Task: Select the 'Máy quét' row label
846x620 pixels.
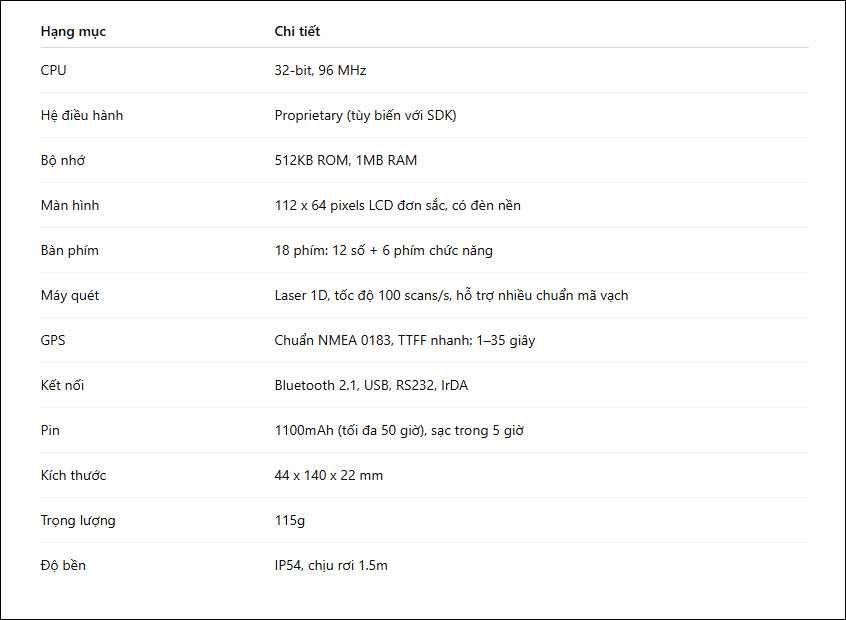Action: pyautogui.click(x=70, y=296)
